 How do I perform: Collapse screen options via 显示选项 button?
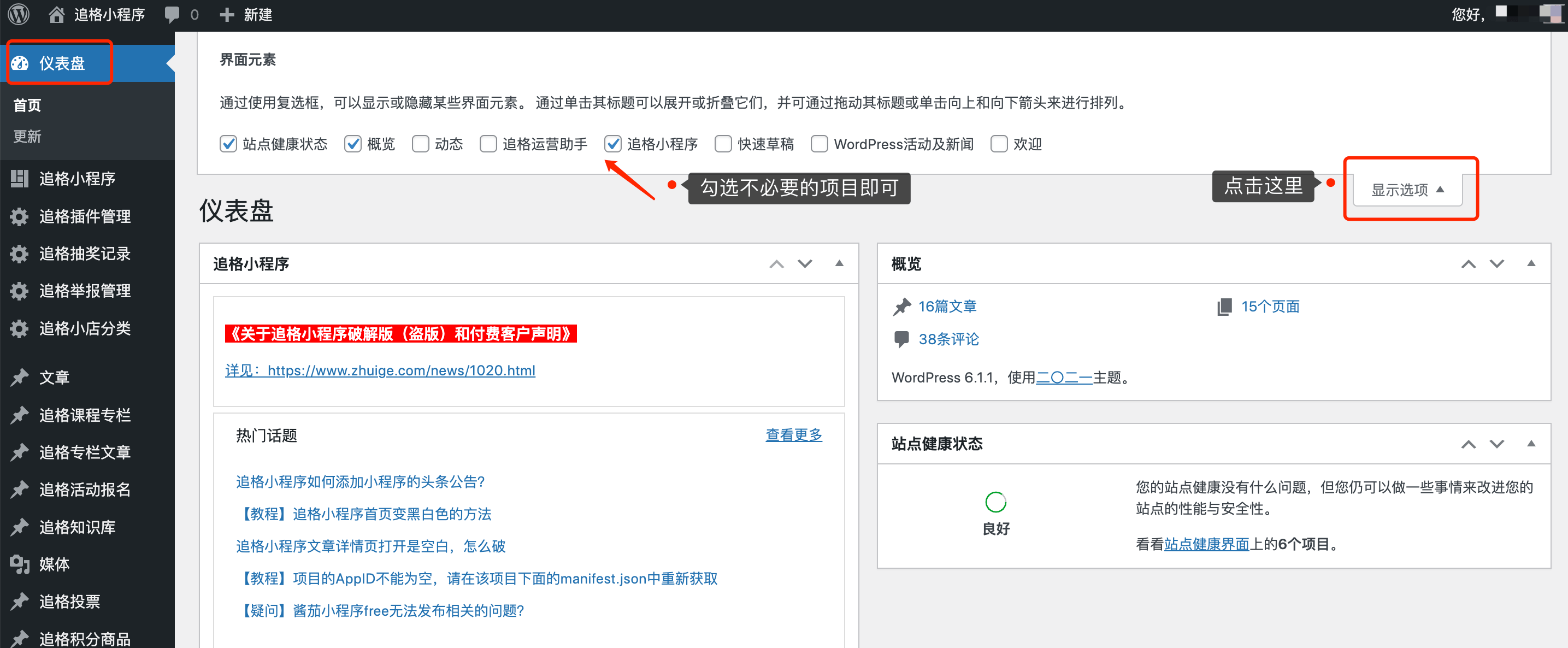1407,190
